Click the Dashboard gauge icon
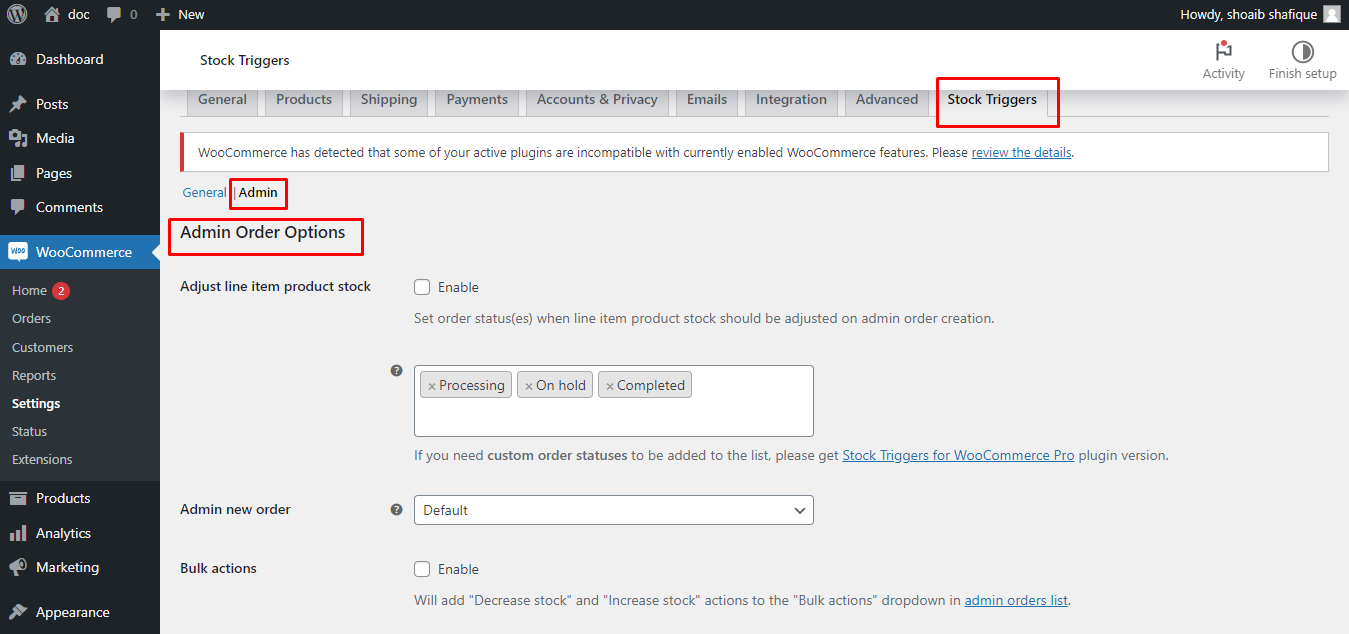Viewport: 1349px width, 634px height. pyautogui.click(x=18, y=59)
